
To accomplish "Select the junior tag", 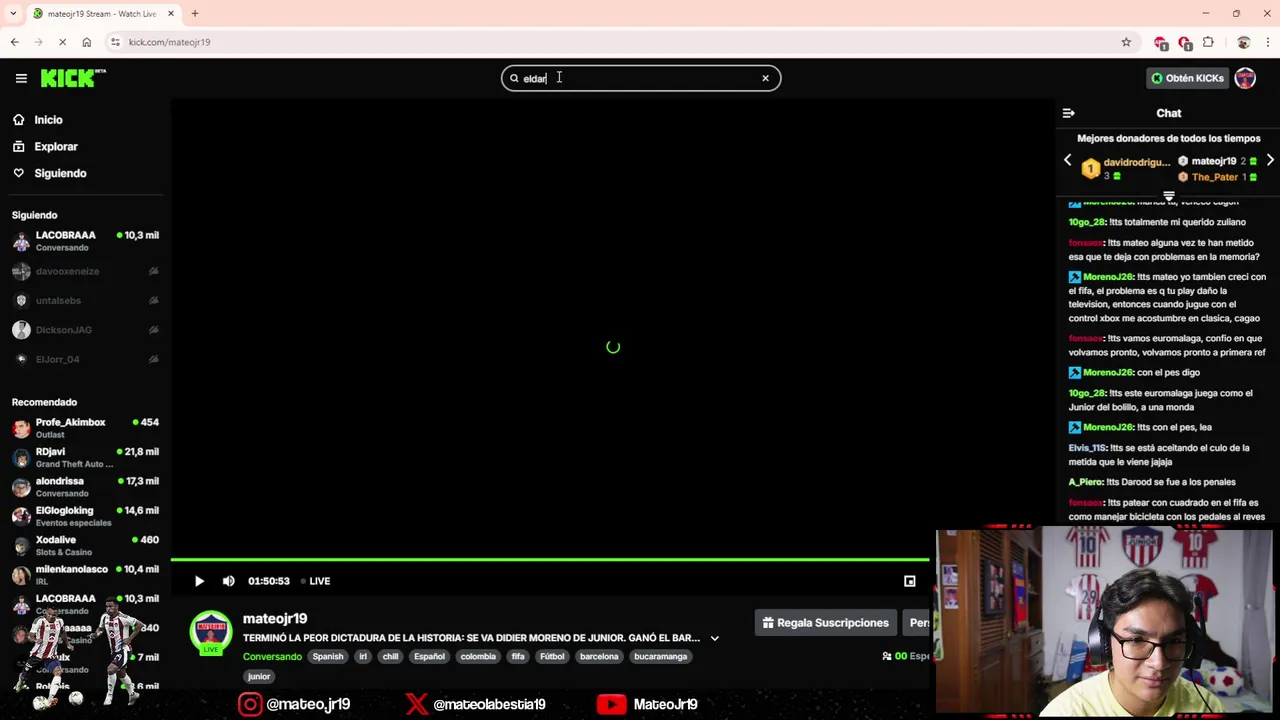I will pos(259,677).
